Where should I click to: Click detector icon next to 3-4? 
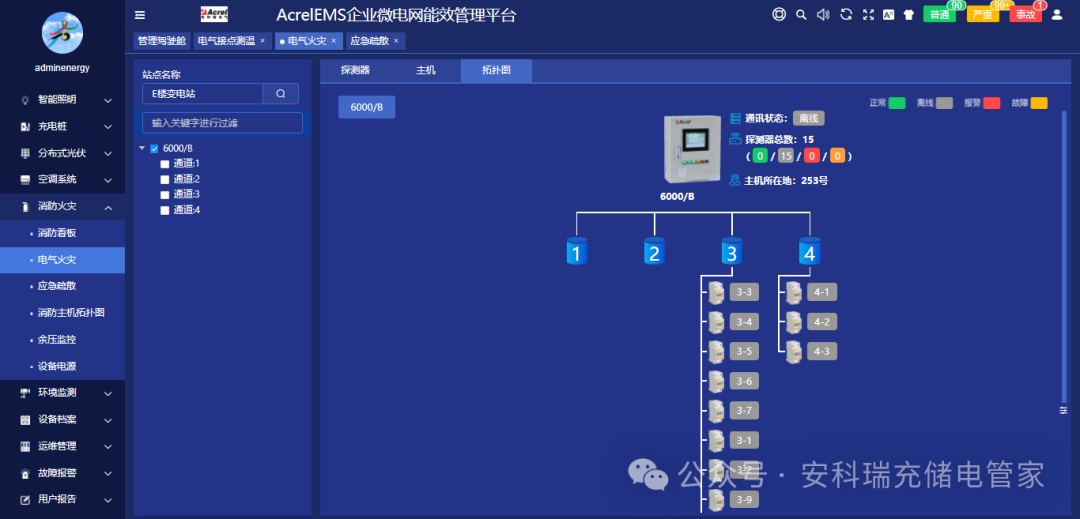[x=716, y=321]
